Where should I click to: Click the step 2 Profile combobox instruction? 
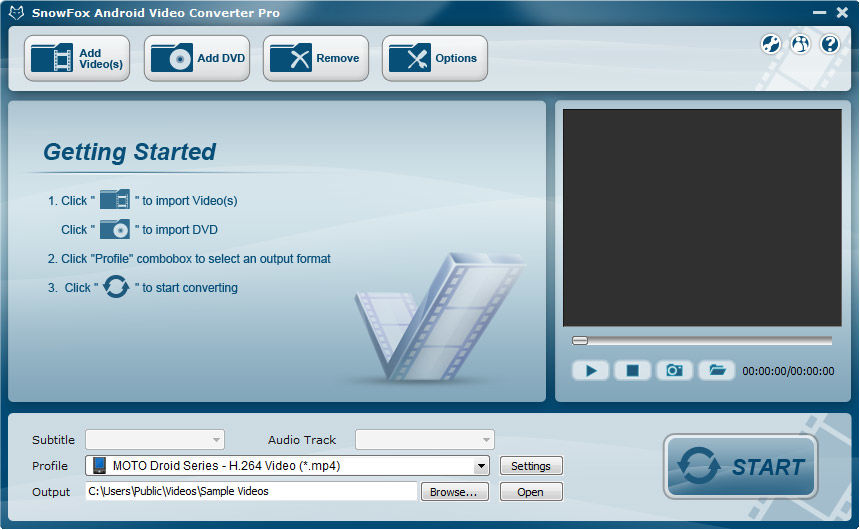coord(189,259)
